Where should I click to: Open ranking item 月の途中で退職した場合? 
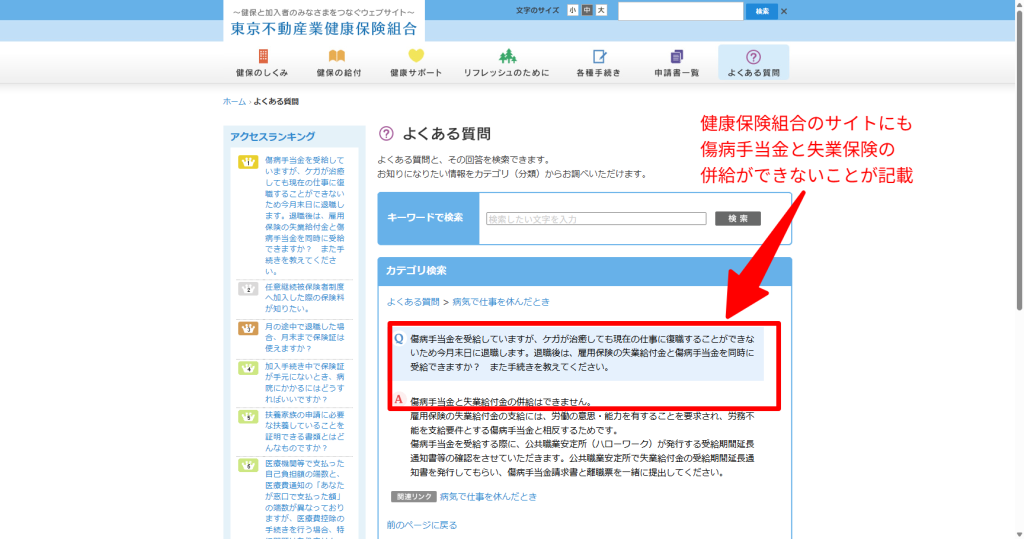click(x=305, y=337)
